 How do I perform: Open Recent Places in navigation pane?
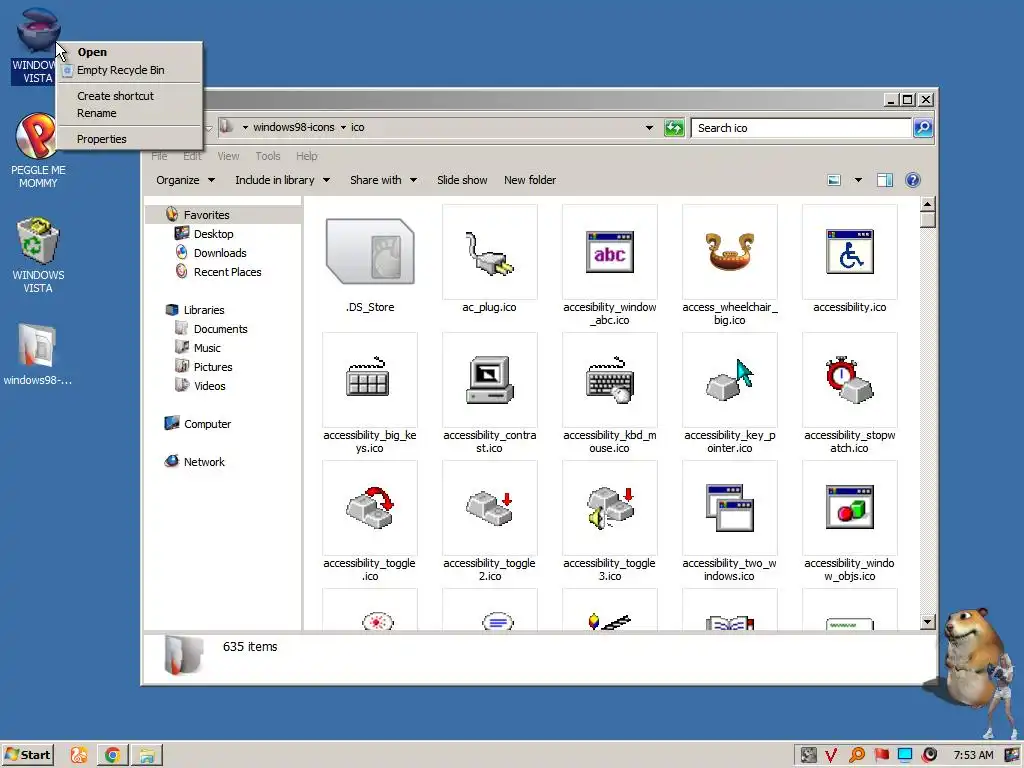point(227,272)
